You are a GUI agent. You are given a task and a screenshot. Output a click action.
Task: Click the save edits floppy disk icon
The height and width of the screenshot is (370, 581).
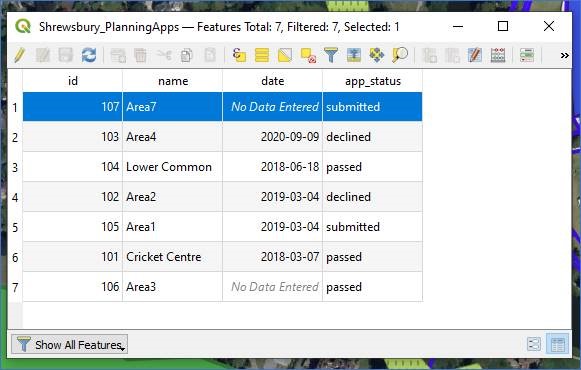coord(66,56)
